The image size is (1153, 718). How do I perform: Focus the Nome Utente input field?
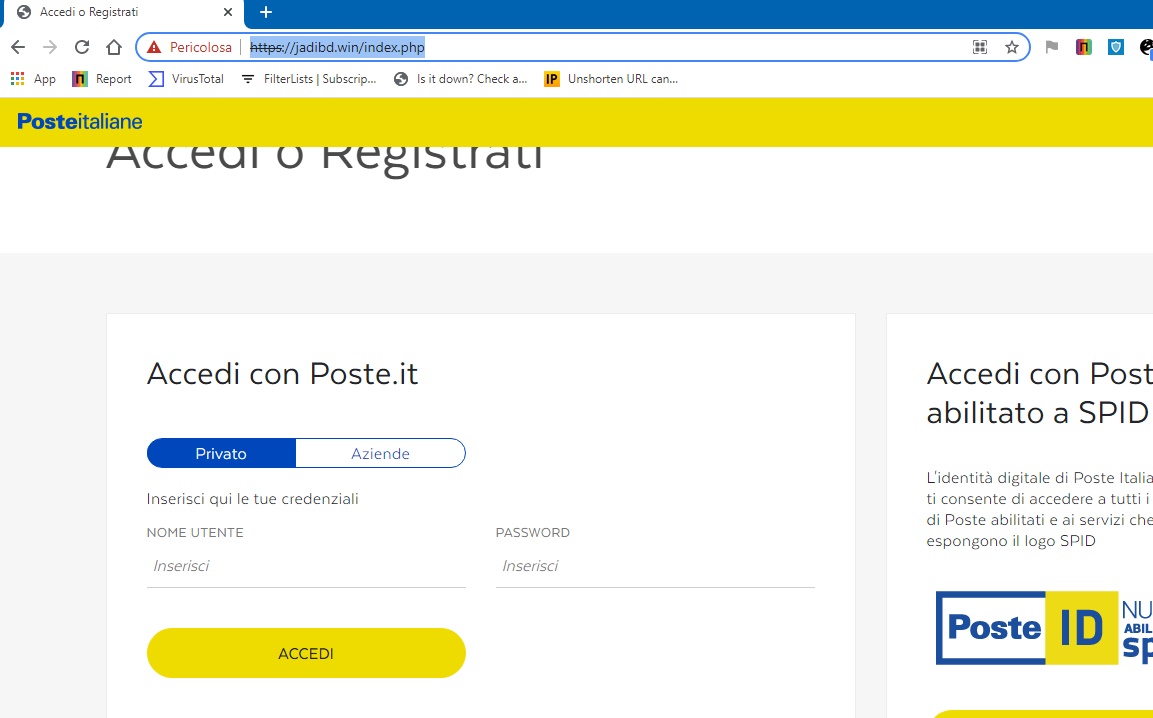306,566
